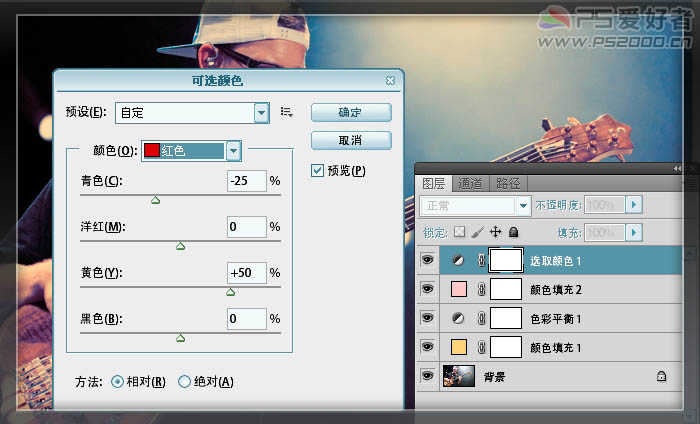Switch to the 通道 channels tab
This screenshot has width=700, height=424.
point(470,184)
